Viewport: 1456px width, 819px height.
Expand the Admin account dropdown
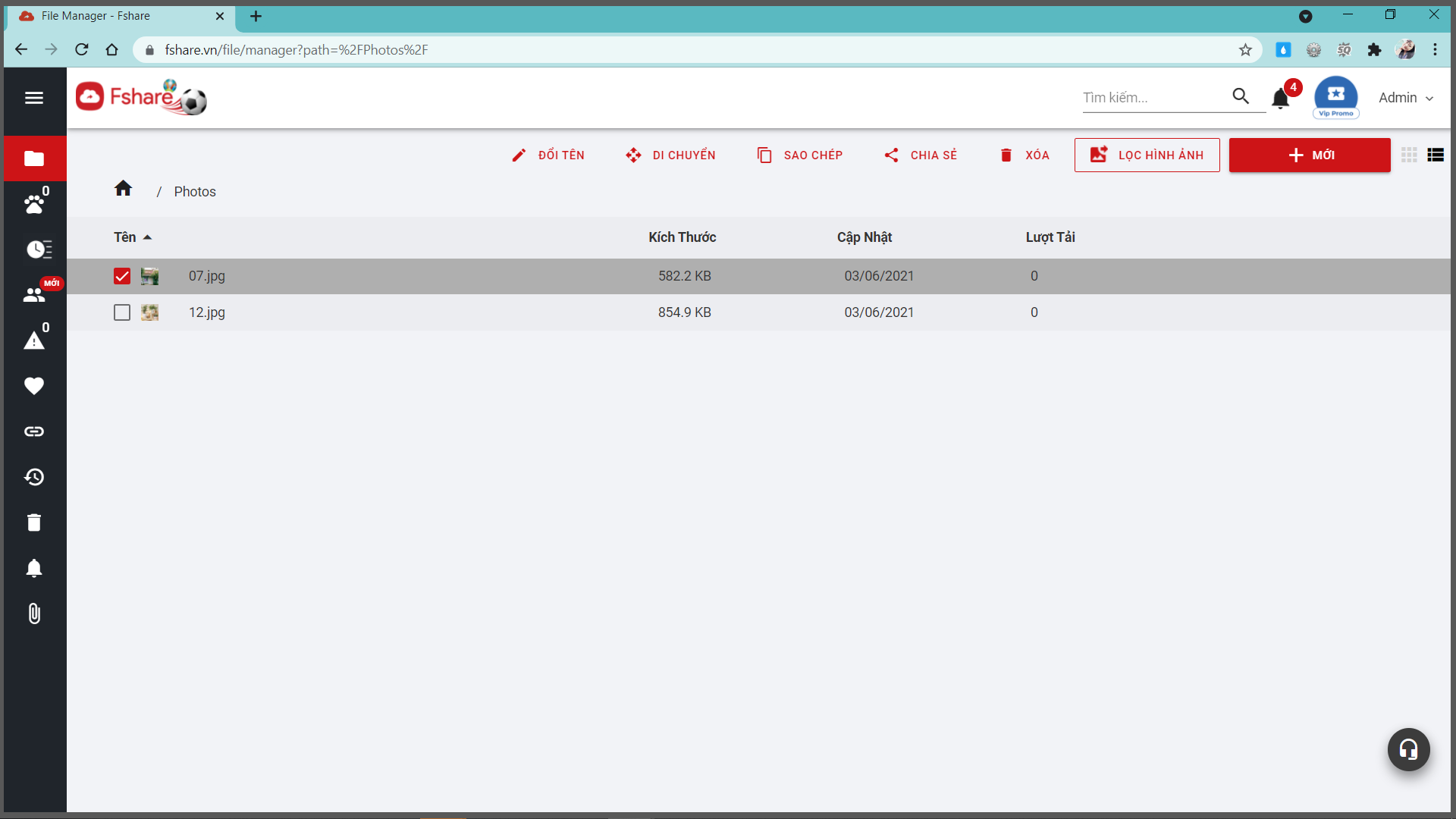coord(1405,98)
